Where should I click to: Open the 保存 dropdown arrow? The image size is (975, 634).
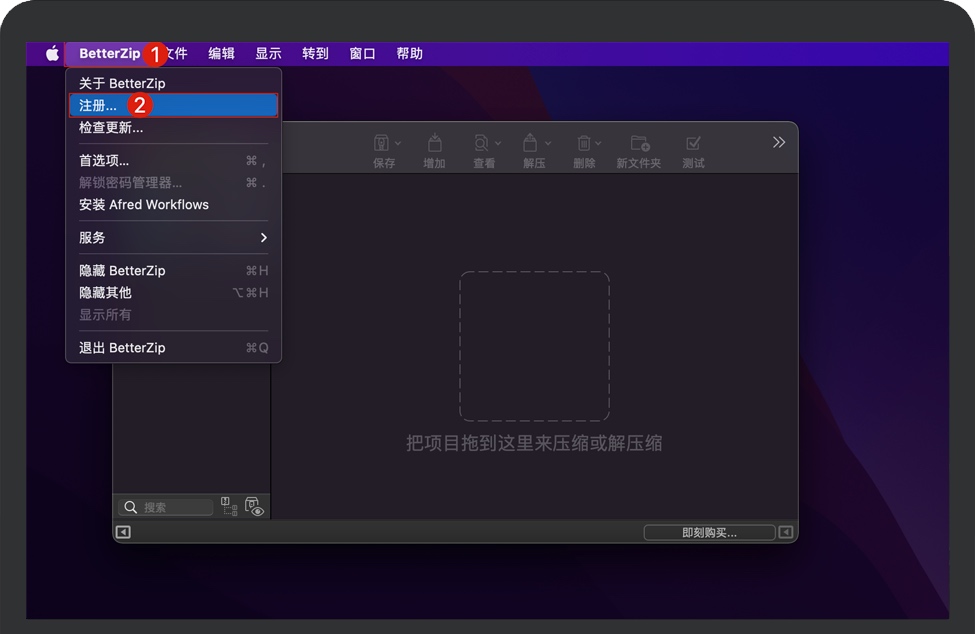pos(398,144)
